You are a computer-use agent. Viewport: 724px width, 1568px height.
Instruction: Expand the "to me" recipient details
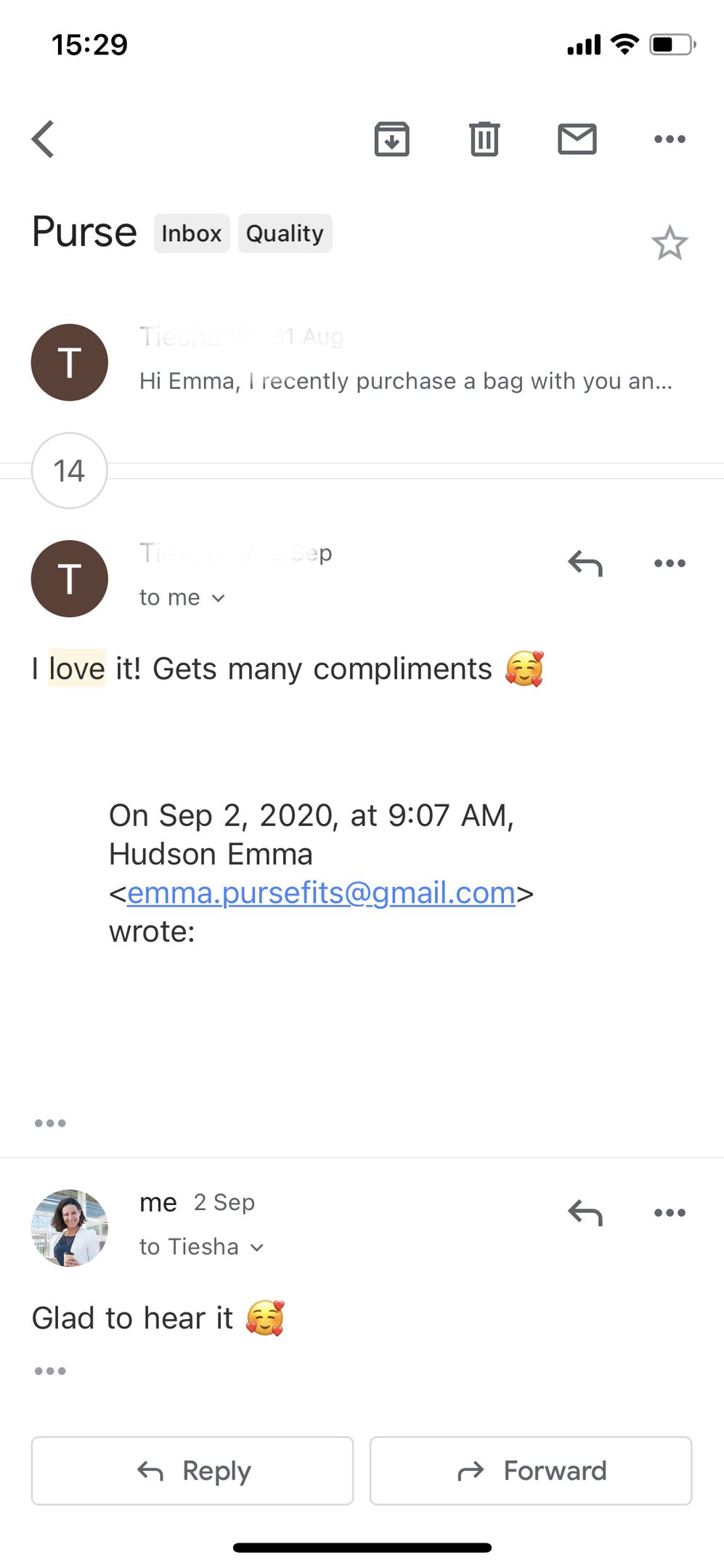click(182, 597)
